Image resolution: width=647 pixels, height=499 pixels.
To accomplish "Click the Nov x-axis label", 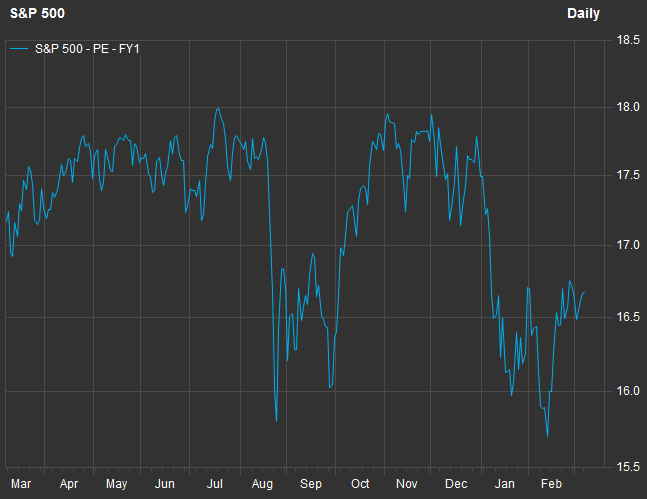I will click(407, 483).
